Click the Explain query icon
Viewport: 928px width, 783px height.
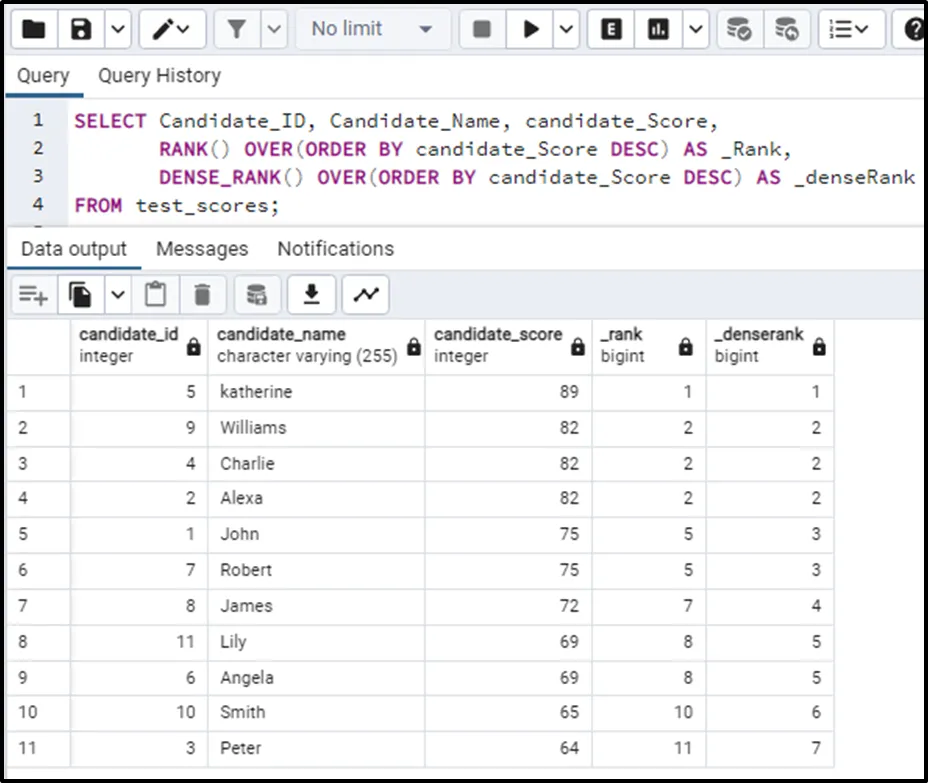coord(611,29)
